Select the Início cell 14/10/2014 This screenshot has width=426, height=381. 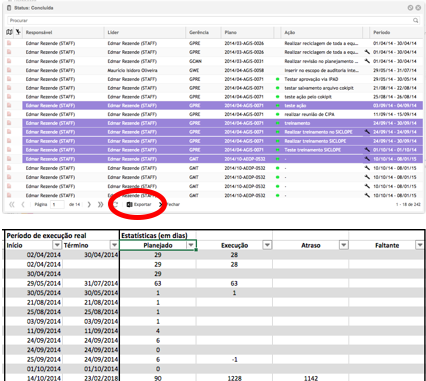click(x=34, y=378)
